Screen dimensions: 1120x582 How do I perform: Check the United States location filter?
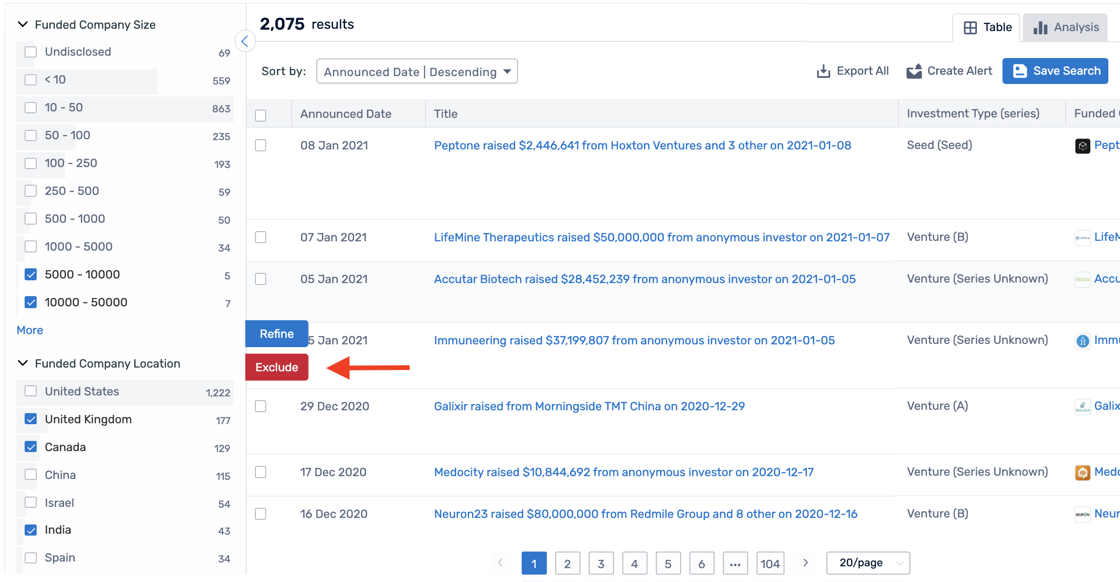point(31,391)
